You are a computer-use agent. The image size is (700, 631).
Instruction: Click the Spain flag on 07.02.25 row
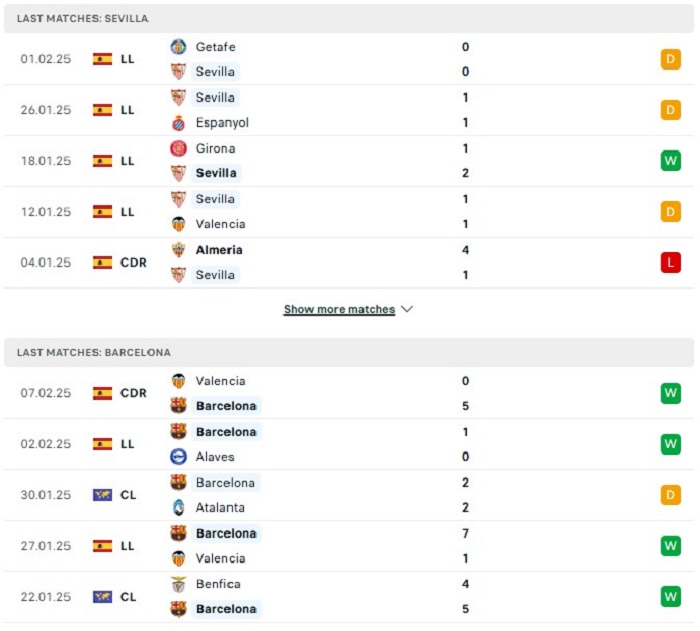click(x=102, y=393)
